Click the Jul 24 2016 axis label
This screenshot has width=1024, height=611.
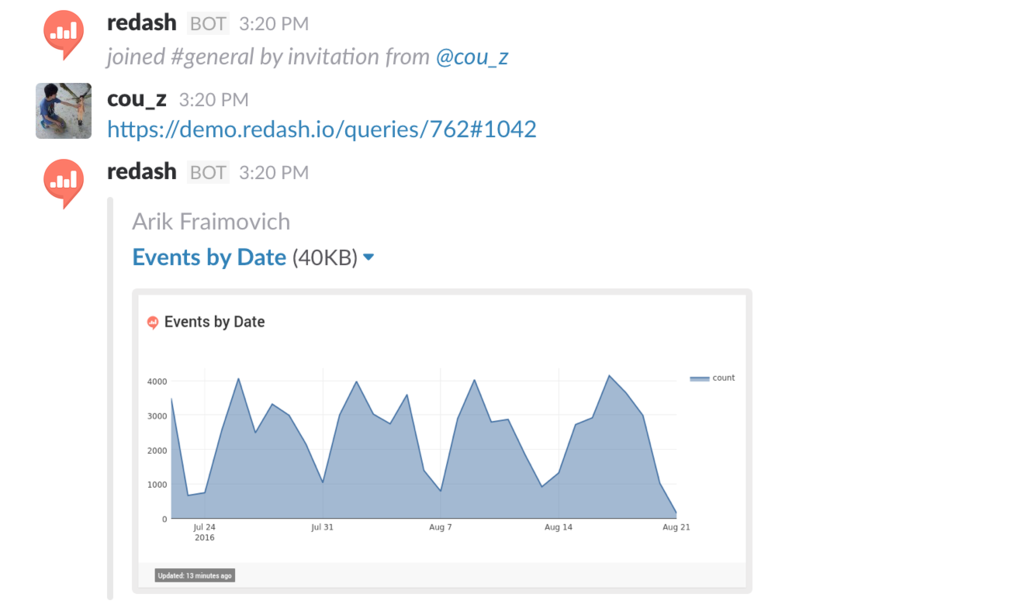pyautogui.click(x=204, y=532)
